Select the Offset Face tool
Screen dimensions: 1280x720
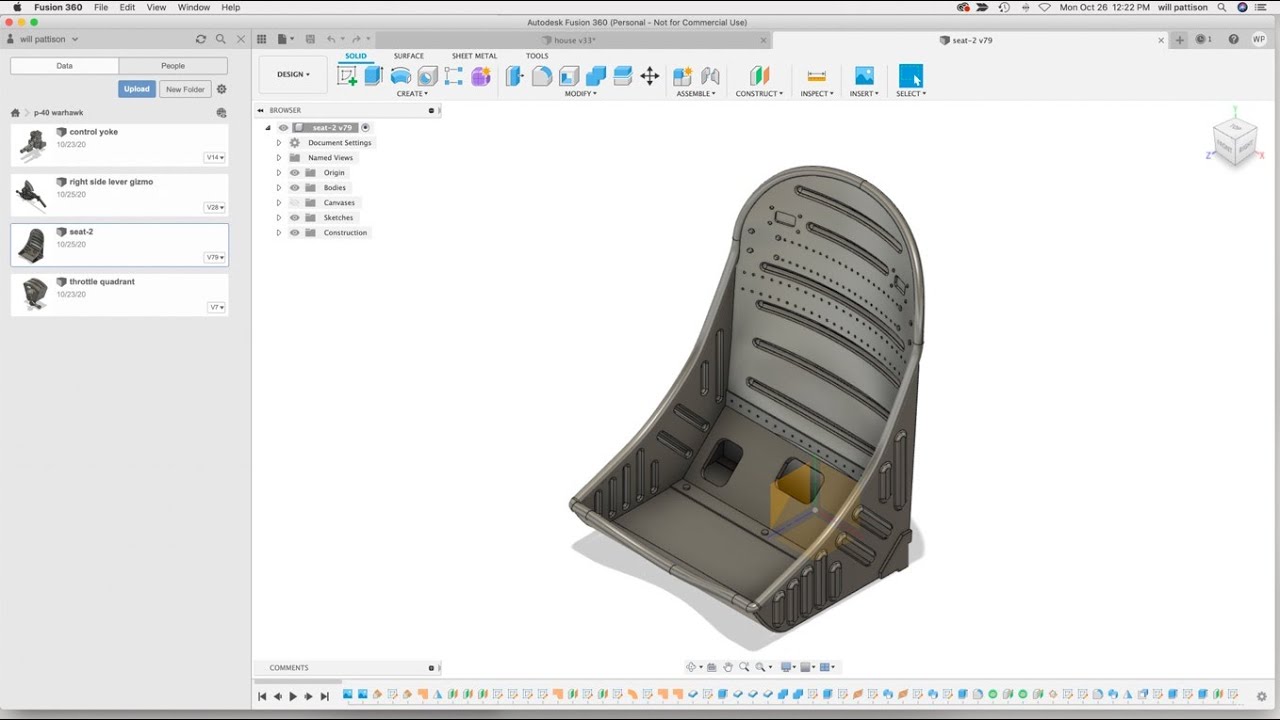pyautogui.click(x=623, y=76)
